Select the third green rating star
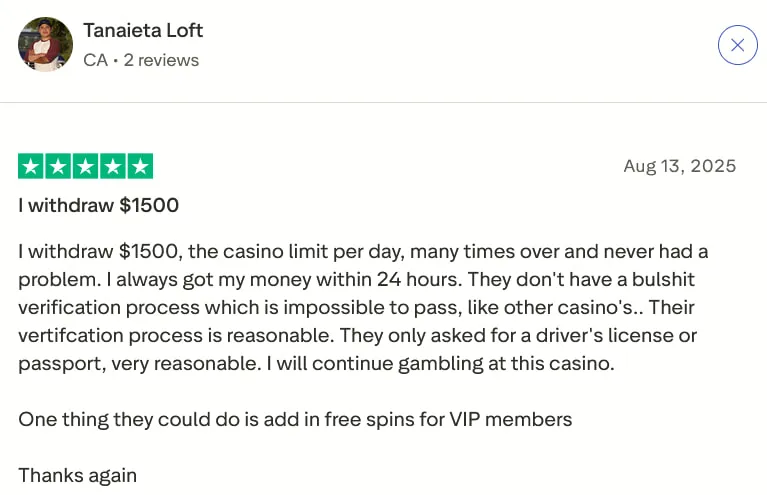Viewport: 767px width, 495px height. click(x=86, y=166)
